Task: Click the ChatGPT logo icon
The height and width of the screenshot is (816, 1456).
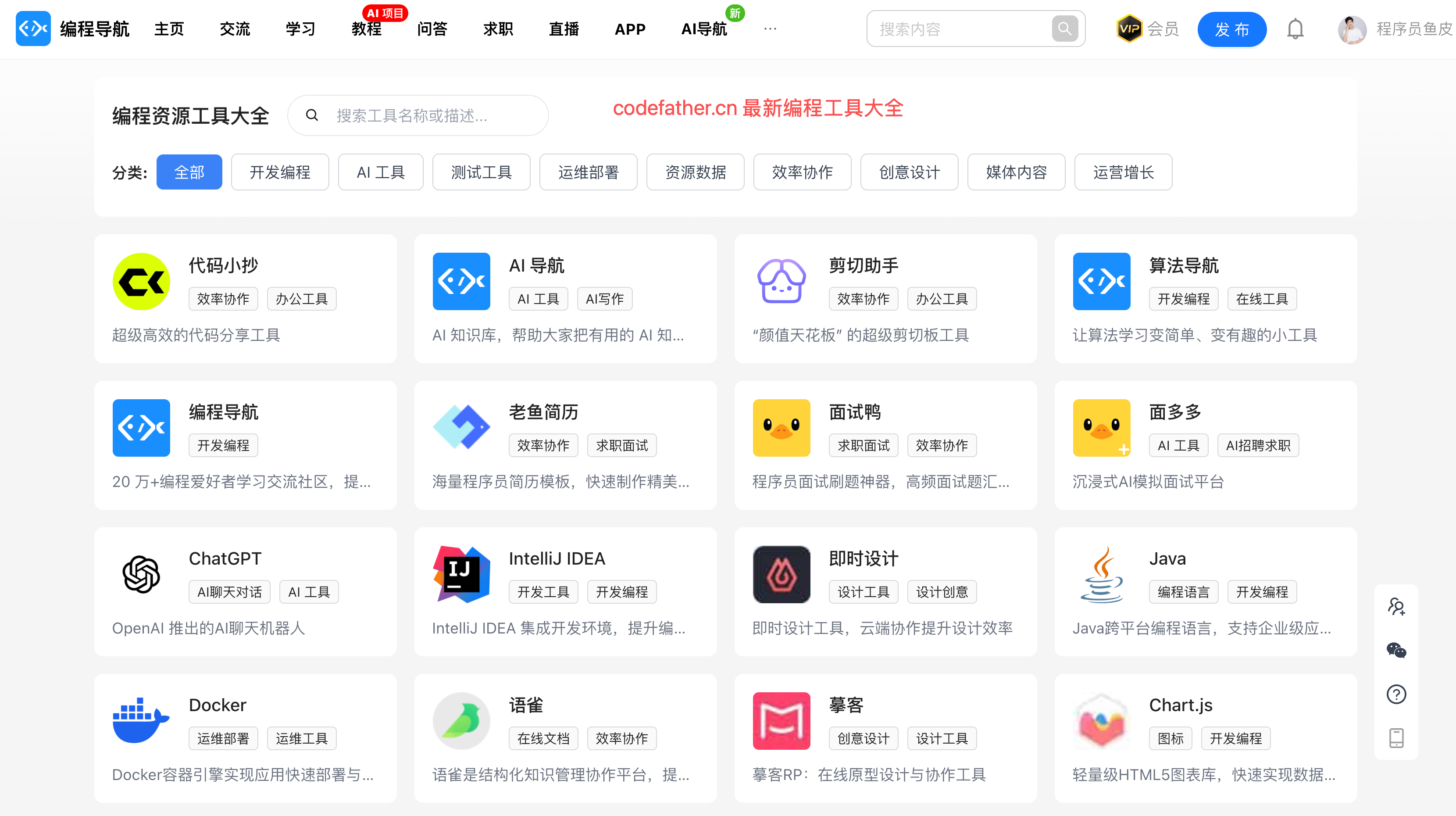Action: pyautogui.click(x=141, y=574)
